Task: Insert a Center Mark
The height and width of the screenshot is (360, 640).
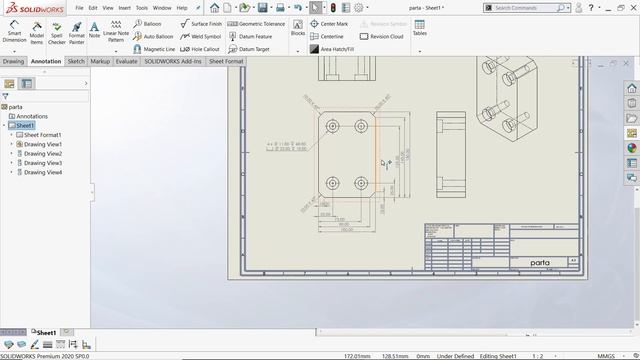Action: [x=329, y=24]
